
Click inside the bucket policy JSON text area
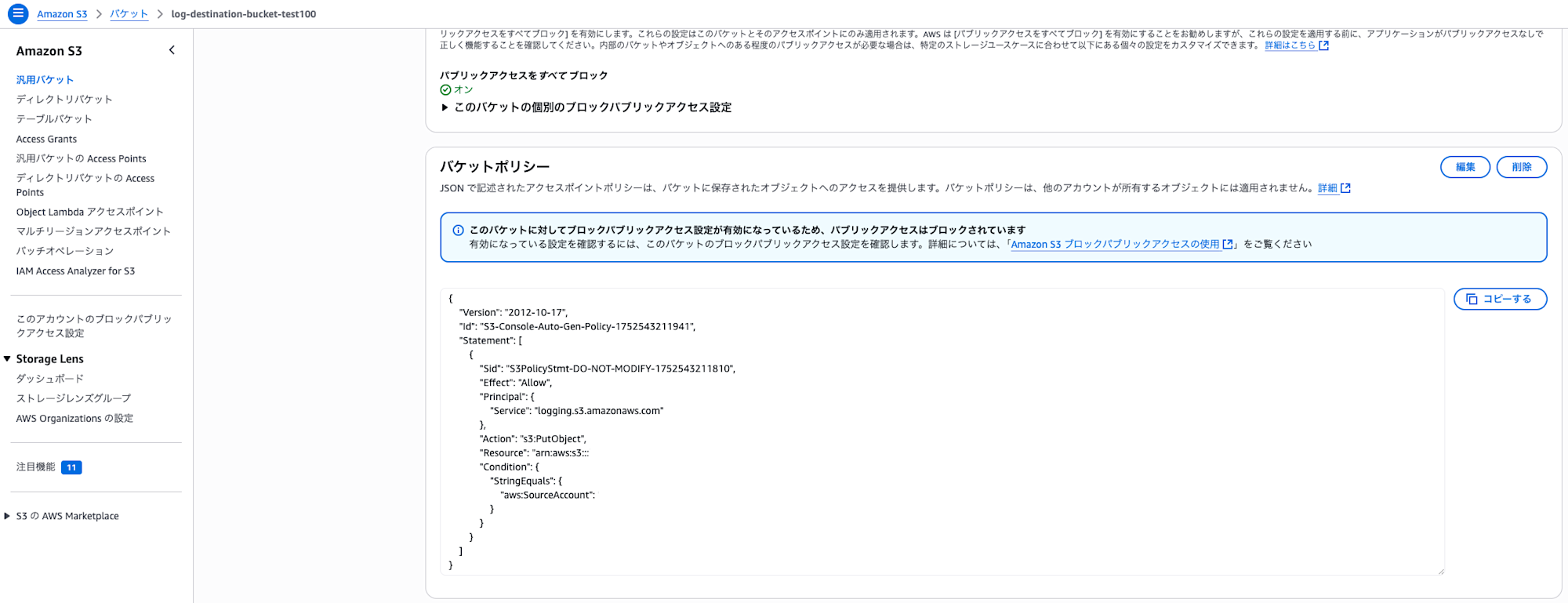point(942,432)
